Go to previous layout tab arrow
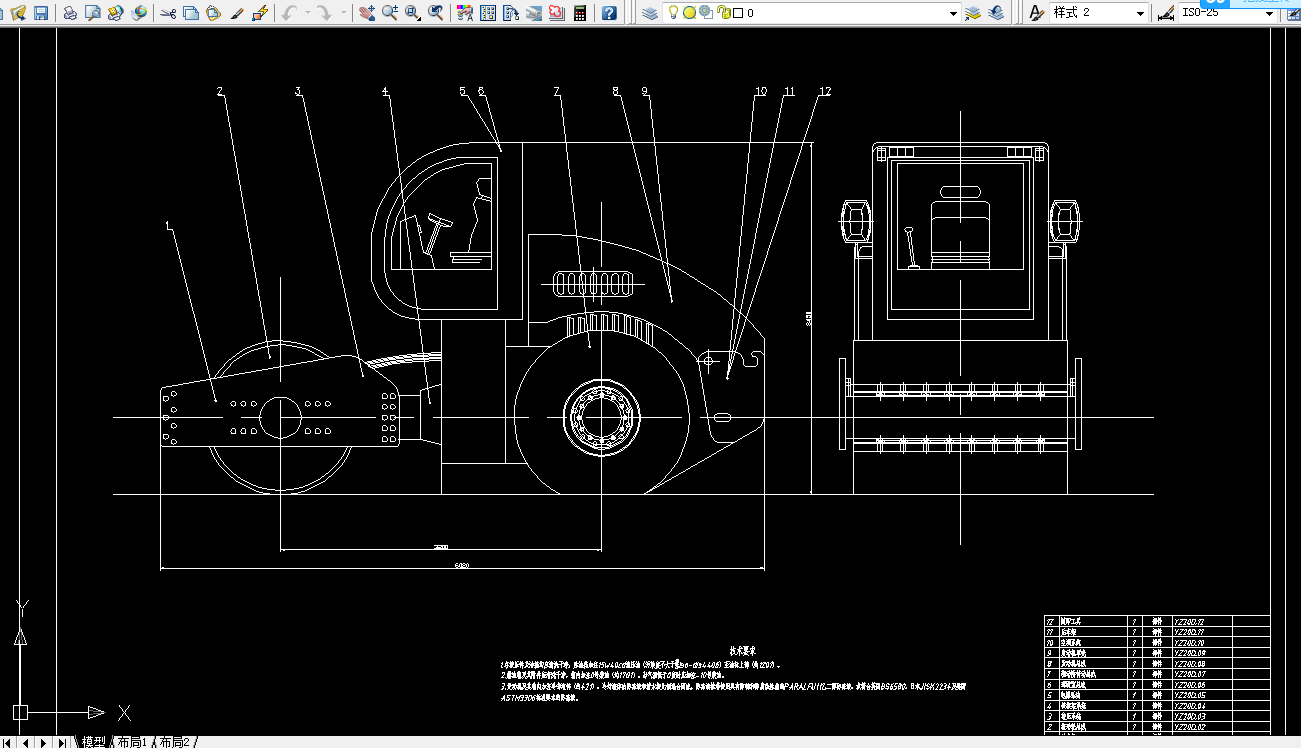 coord(26,742)
